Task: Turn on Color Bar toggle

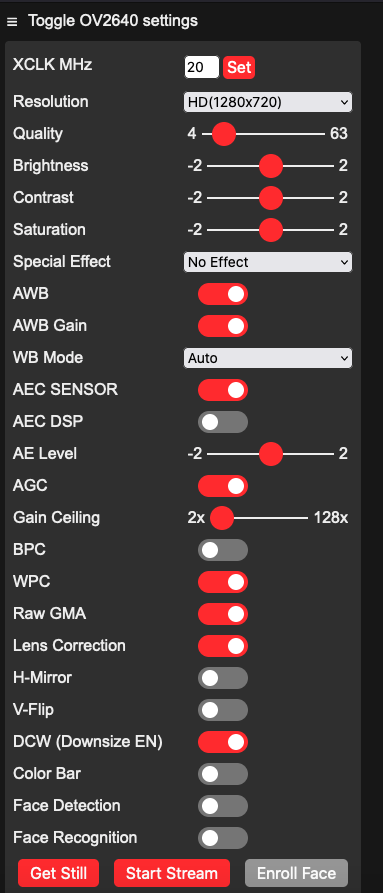Action: click(x=223, y=774)
